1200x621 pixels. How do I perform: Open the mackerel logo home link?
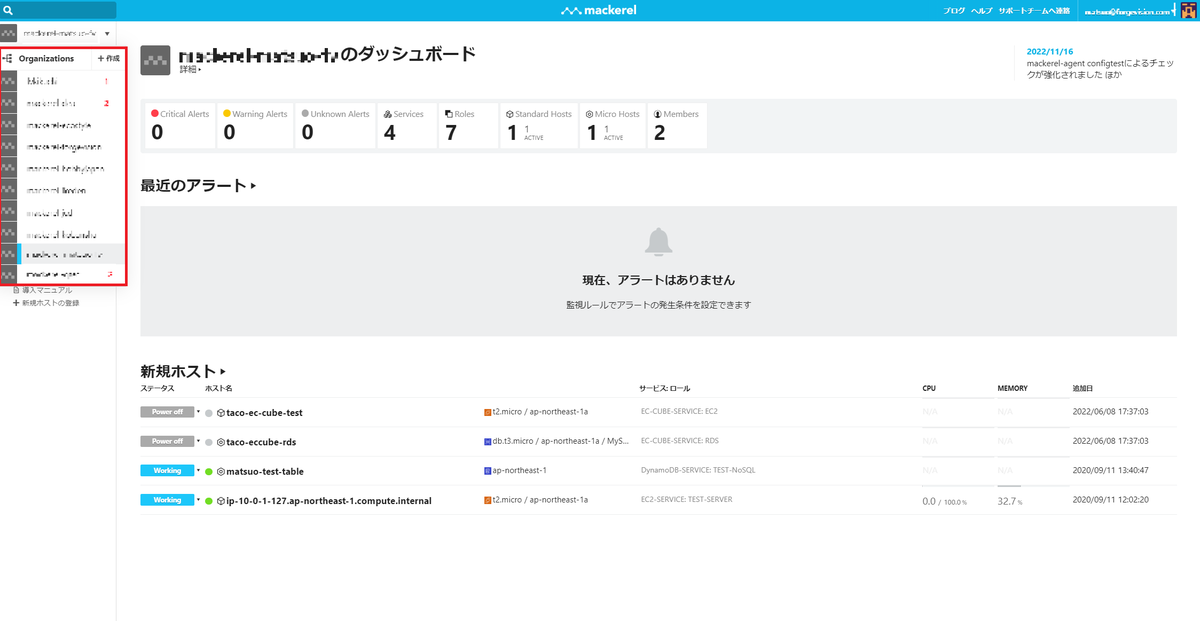[x=599, y=11]
